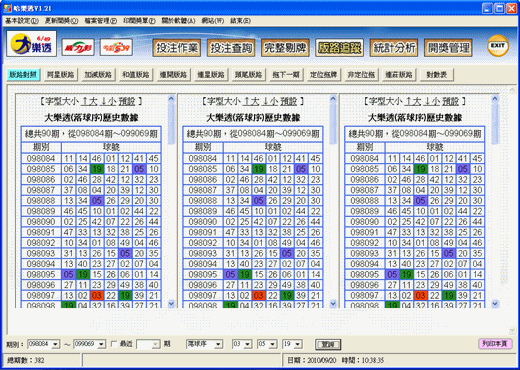Click purple 05 cell in right panel row 098088

coord(421,201)
